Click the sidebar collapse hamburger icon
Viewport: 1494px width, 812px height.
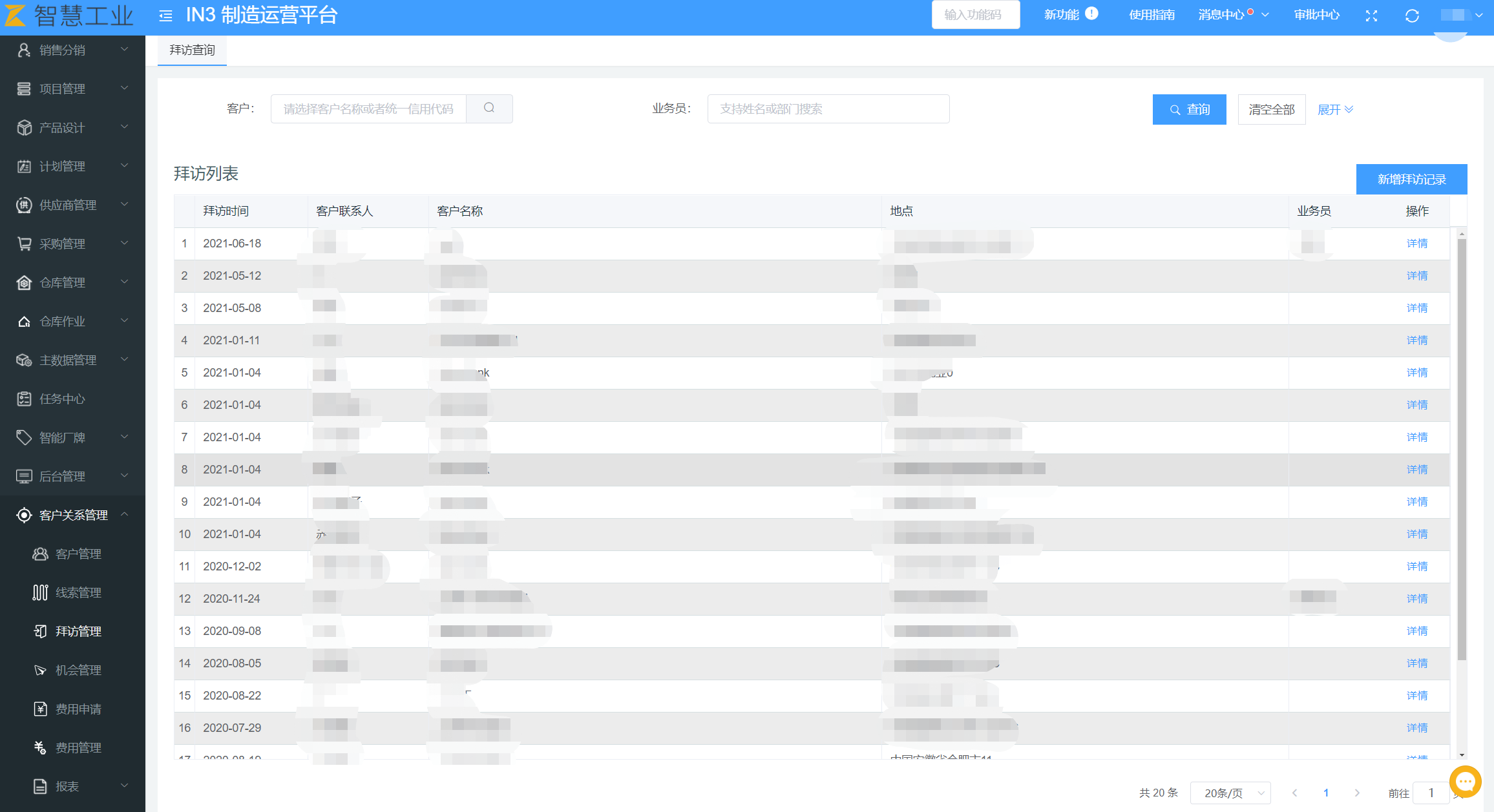tap(165, 16)
